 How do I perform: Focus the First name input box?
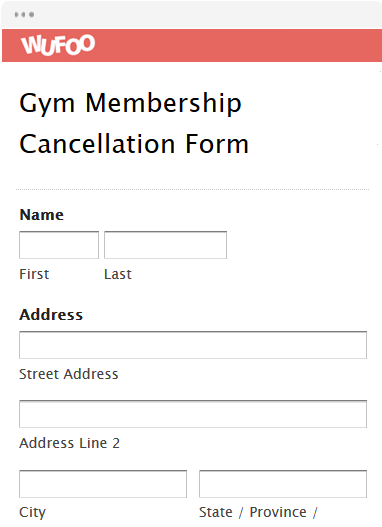pyautogui.click(x=59, y=245)
